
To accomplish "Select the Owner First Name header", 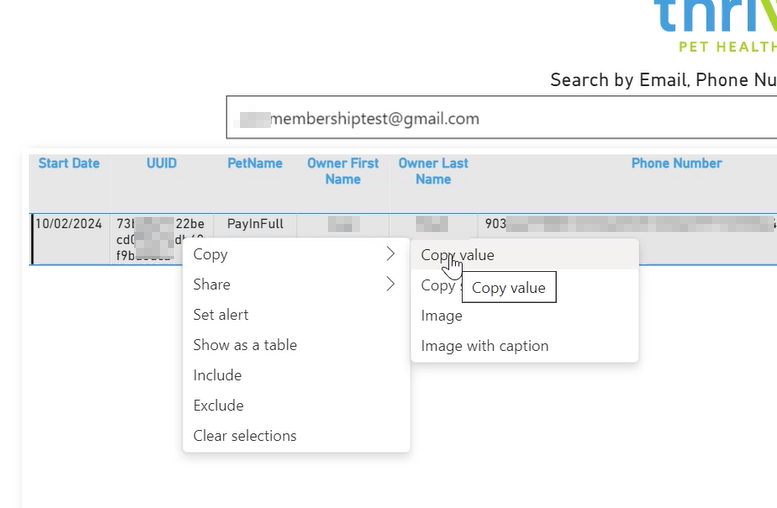I will pos(343,171).
